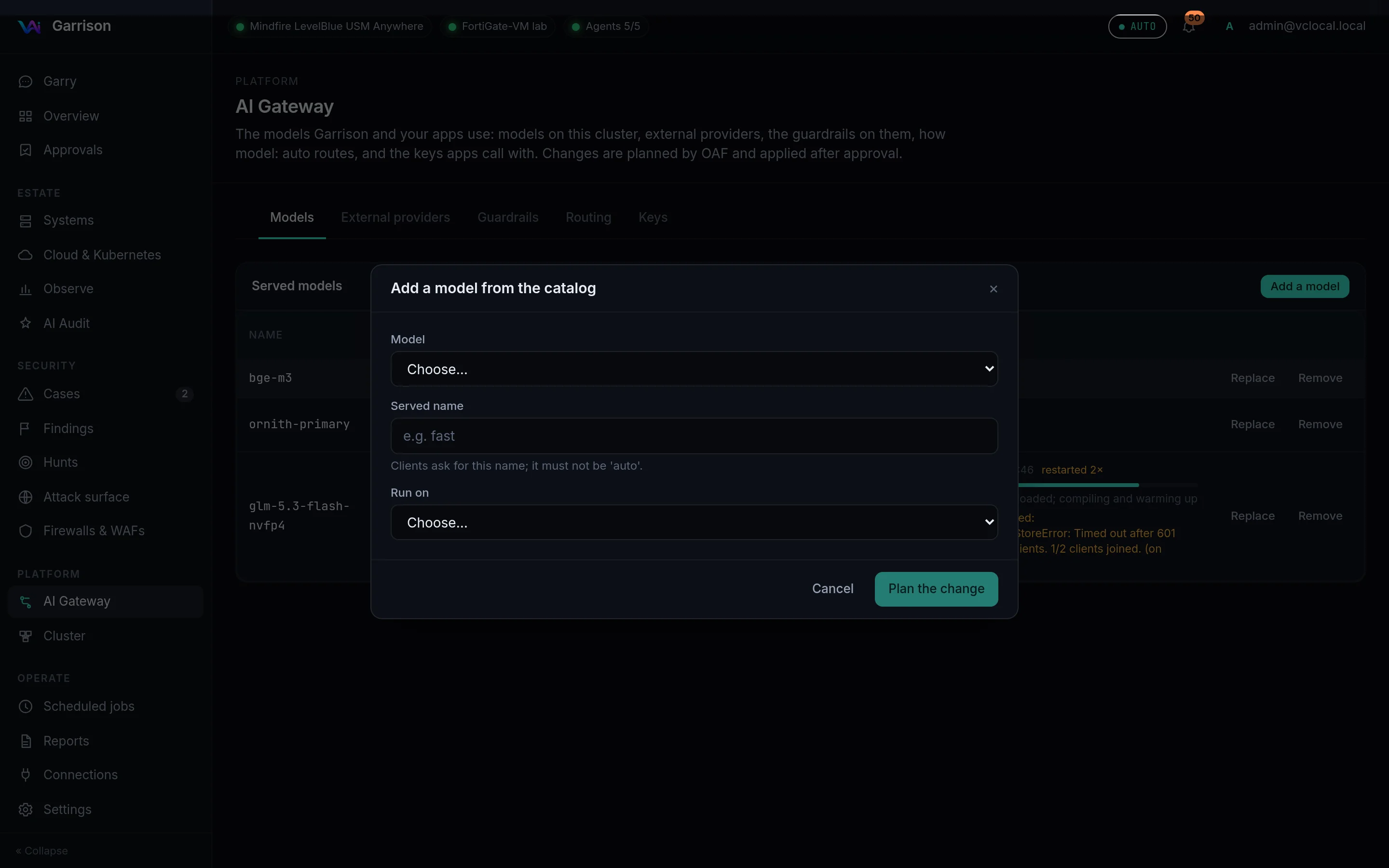Switch to the Routing tab
The image size is (1389, 868).
click(588, 217)
